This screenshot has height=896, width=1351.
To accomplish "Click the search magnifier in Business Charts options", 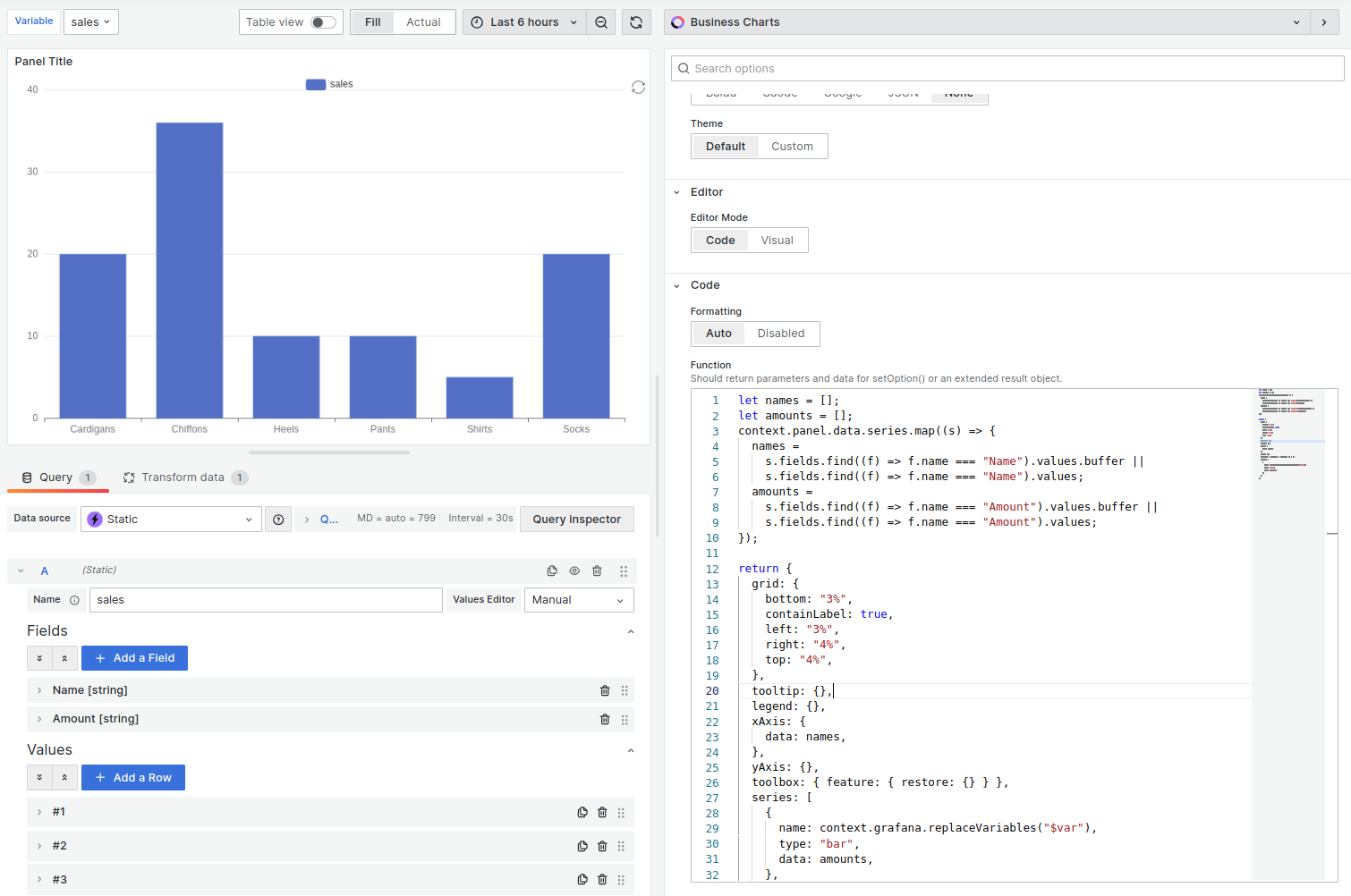I will 684,68.
